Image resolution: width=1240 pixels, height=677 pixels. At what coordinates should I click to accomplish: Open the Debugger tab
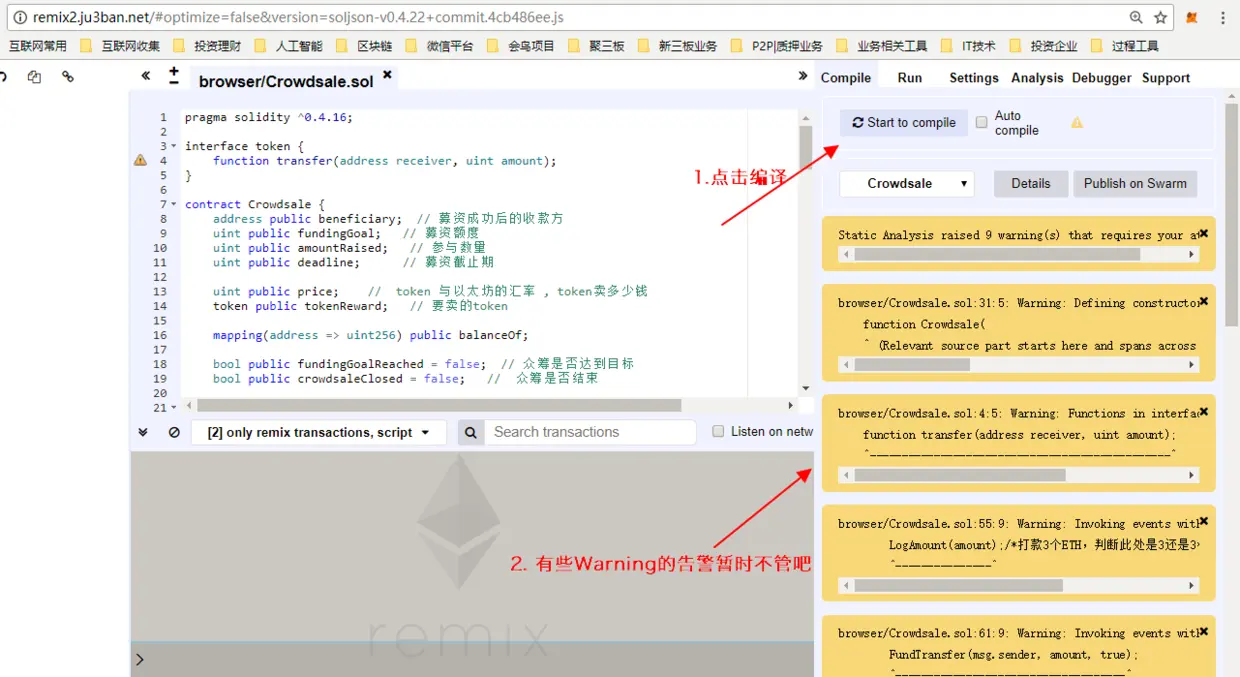[x=1102, y=77]
